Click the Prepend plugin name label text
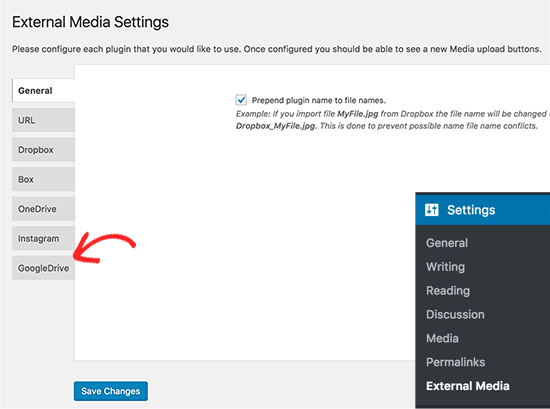The width and height of the screenshot is (550, 409). click(x=318, y=100)
